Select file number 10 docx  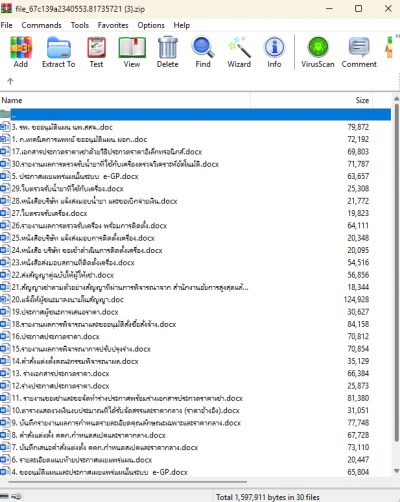(x=195, y=411)
